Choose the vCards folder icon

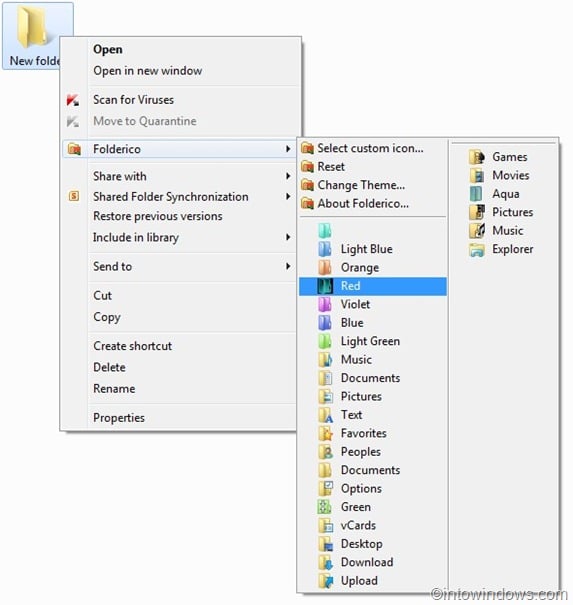[326, 526]
